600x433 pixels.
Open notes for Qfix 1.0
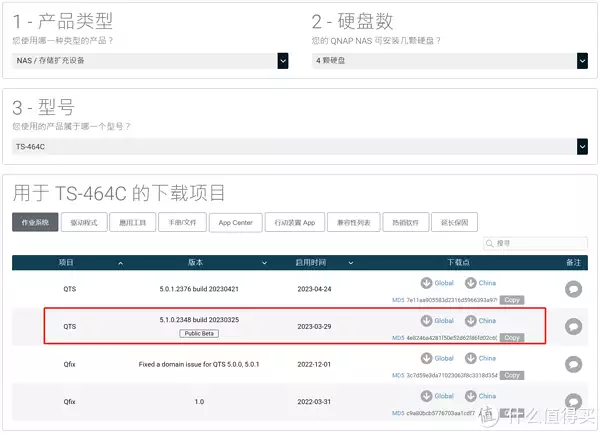coord(573,402)
